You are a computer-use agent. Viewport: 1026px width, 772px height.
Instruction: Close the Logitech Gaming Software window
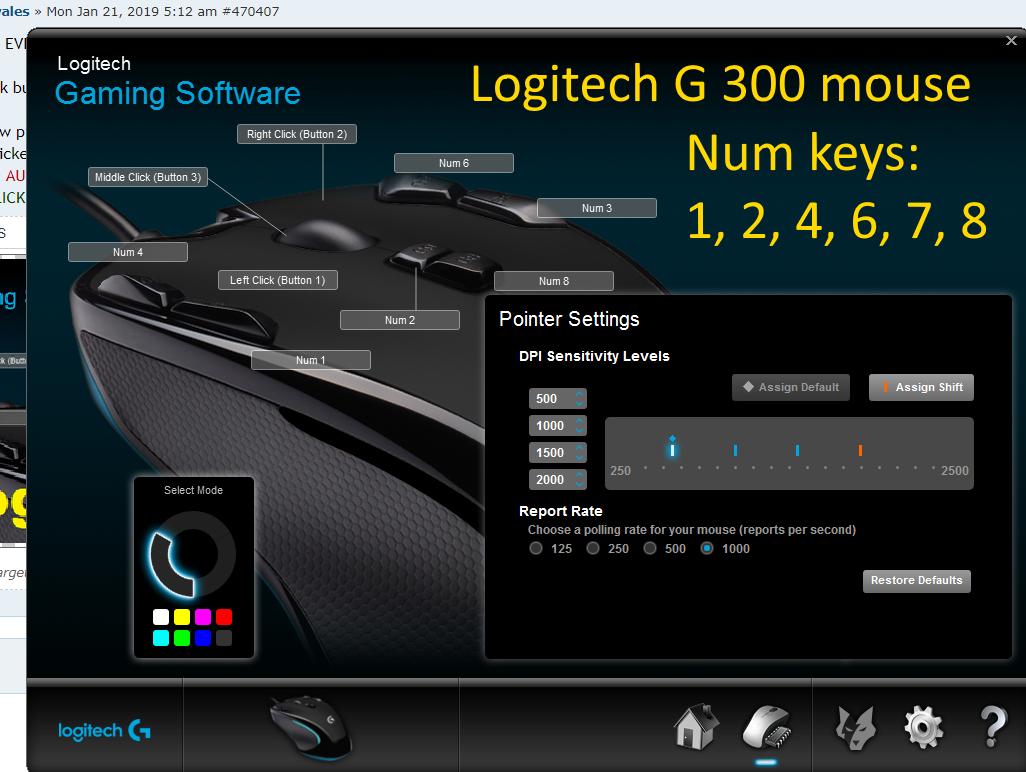(x=1011, y=41)
